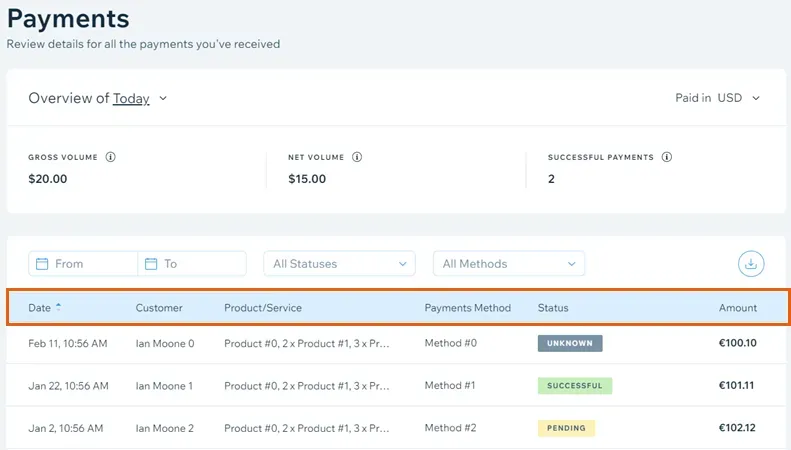Image resolution: width=791 pixels, height=450 pixels.
Task: Change the Paid in USD currency selector
Action: pos(718,98)
